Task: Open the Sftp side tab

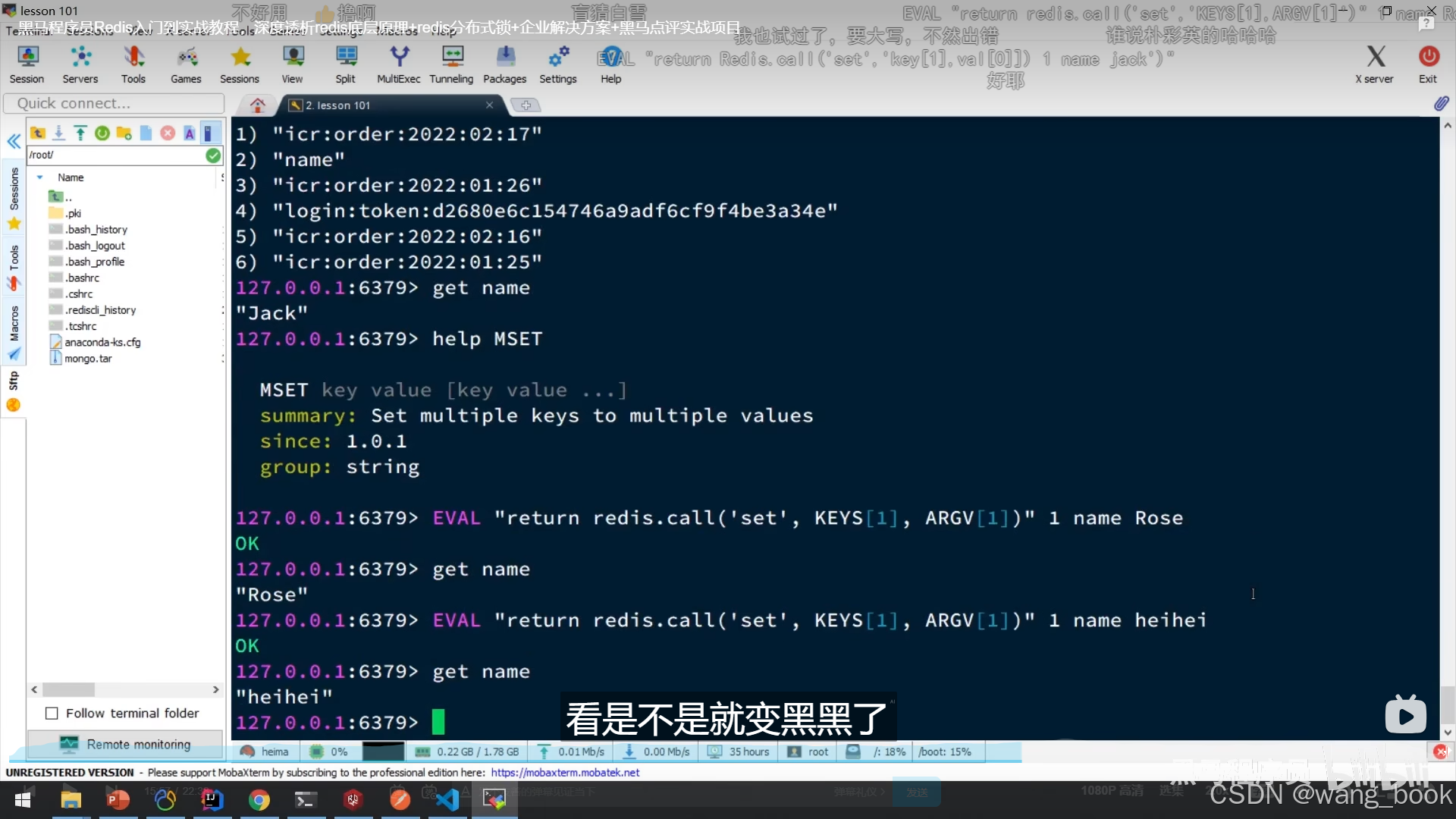Action: pos(13,382)
